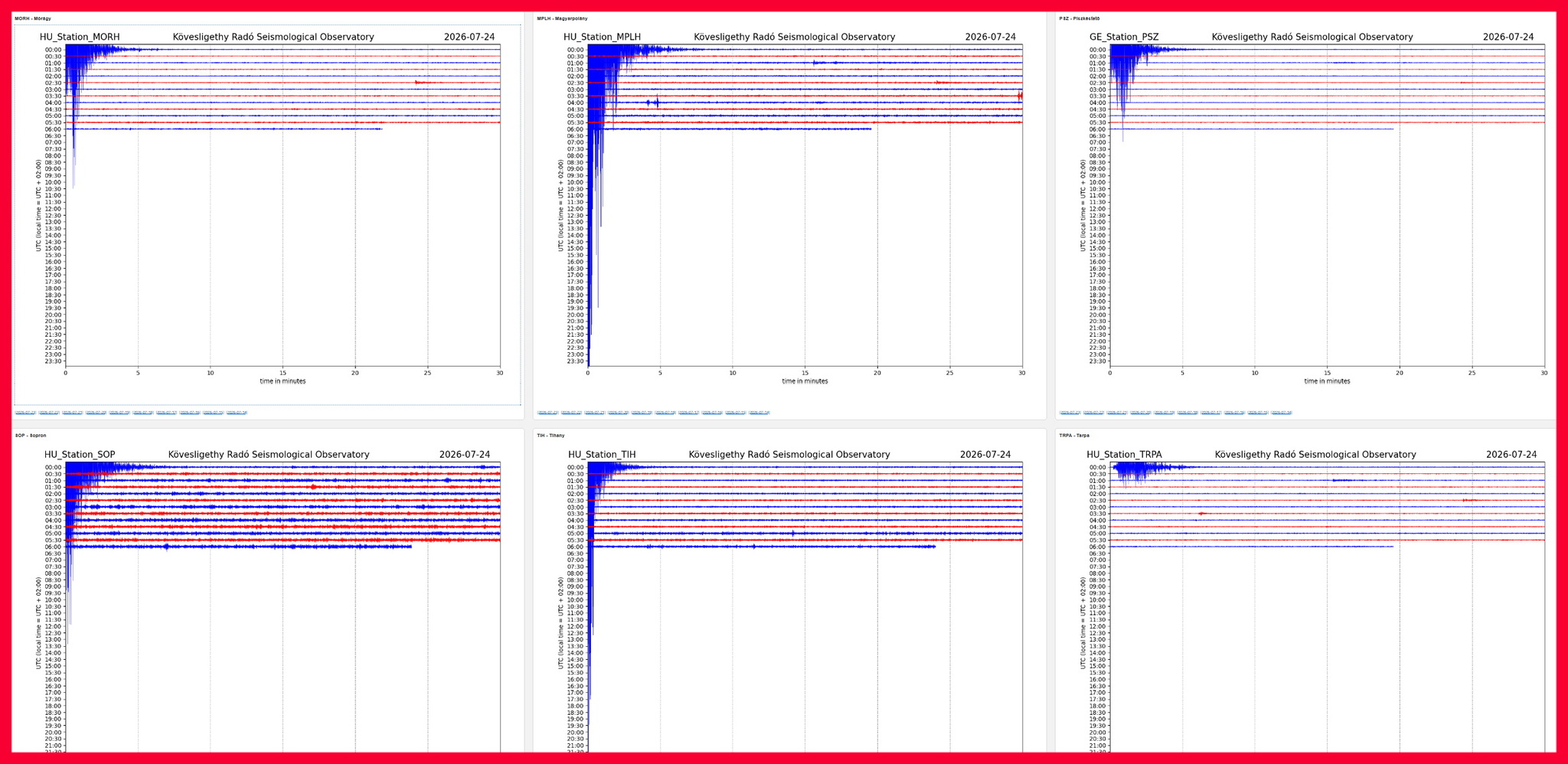The width and height of the screenshot is (1568, 764).
Task: Open the 2026-07-22 link under MORH panel
Action: 49,413
